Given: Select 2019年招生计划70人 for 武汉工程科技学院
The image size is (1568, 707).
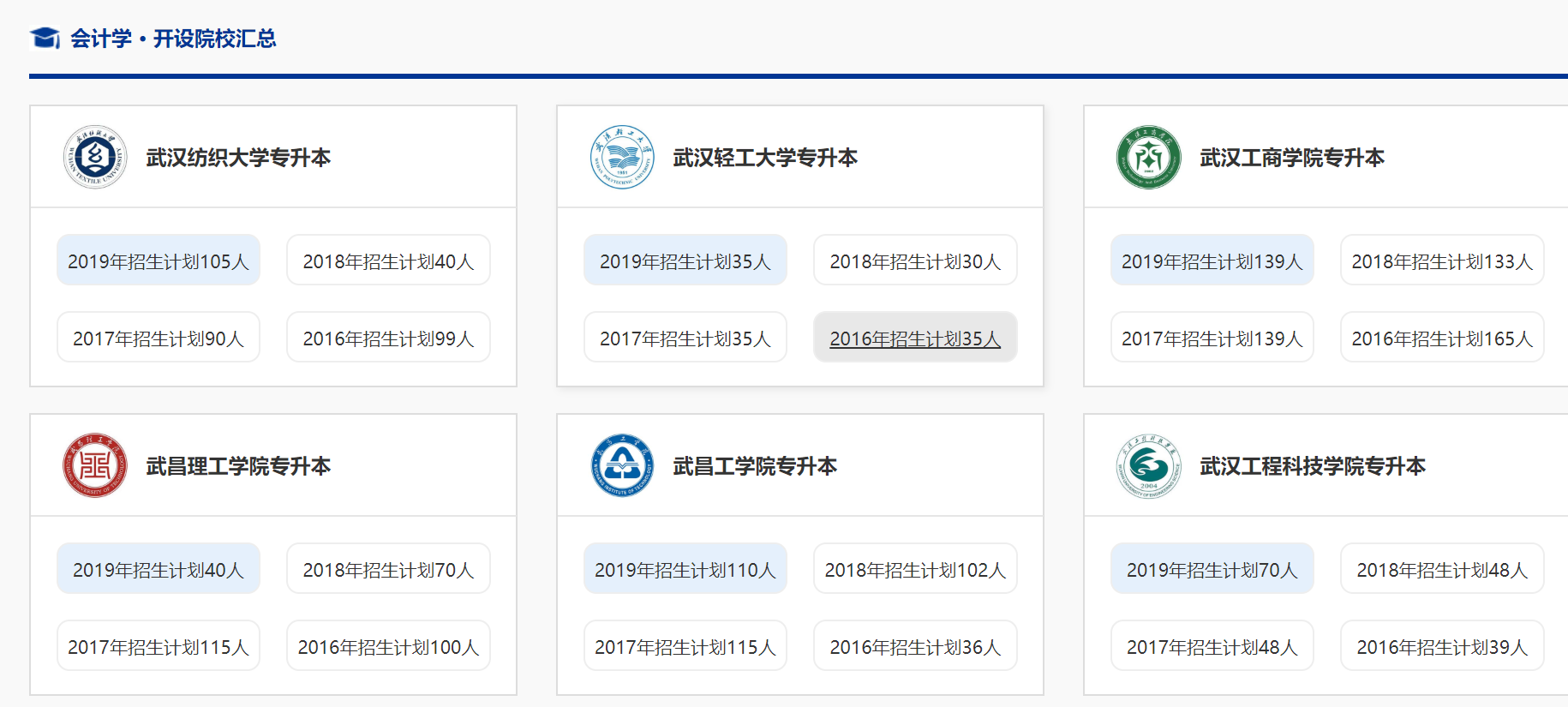Looking at the screenshot, I should [x=1212, y=569].
